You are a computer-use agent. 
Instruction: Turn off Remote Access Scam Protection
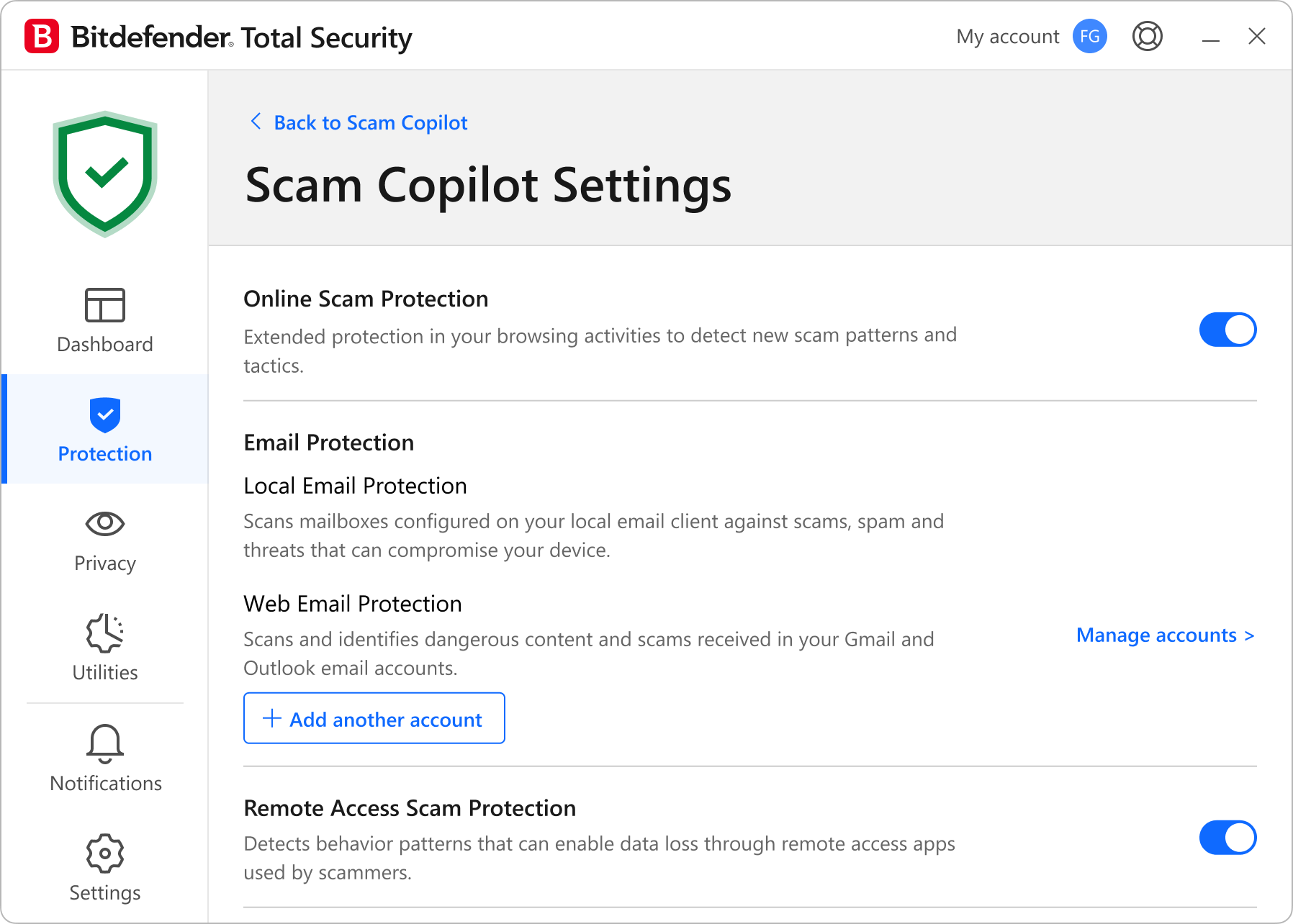point(1227,837)
